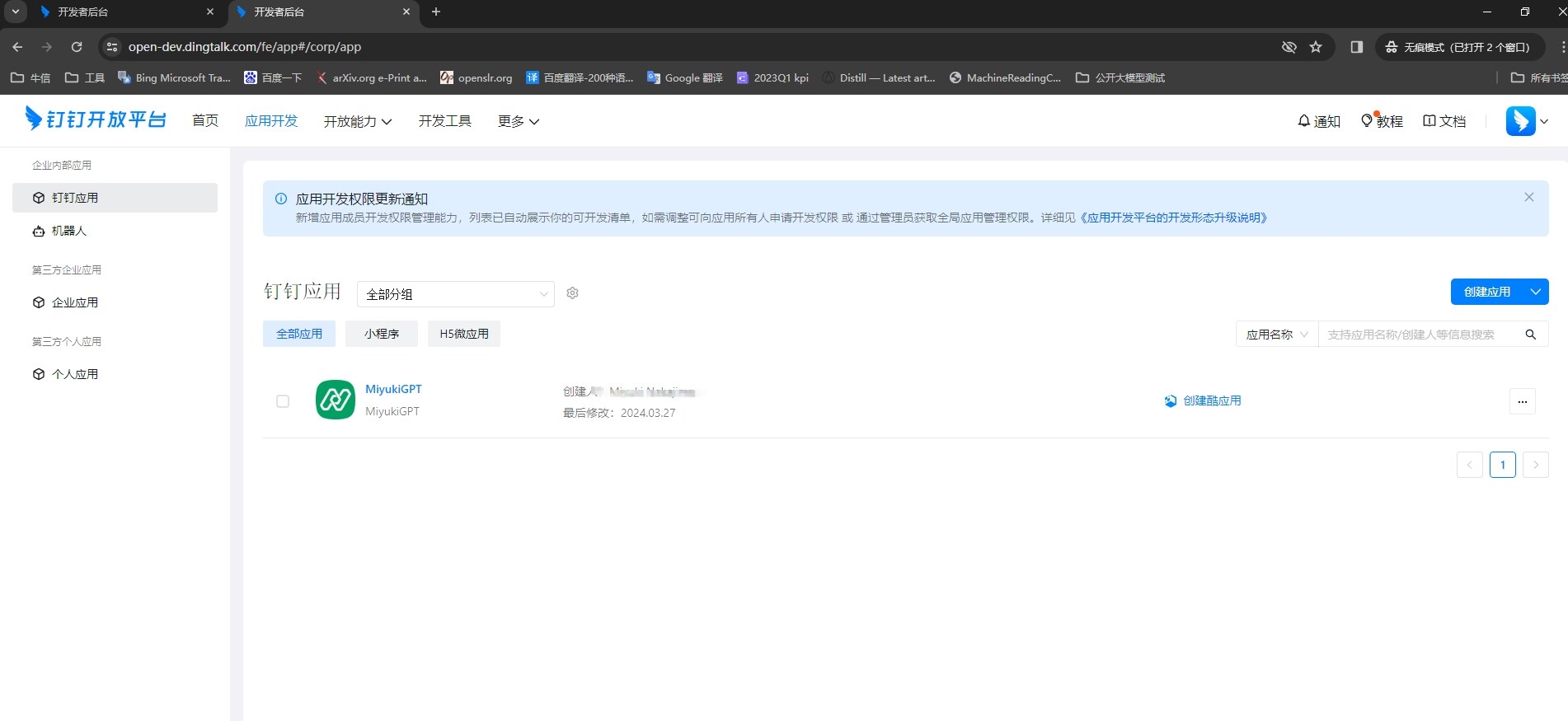
Task: Open the 2023Q1 kpi bookmark
Action: pyautogui.click(x=772, y=77)
